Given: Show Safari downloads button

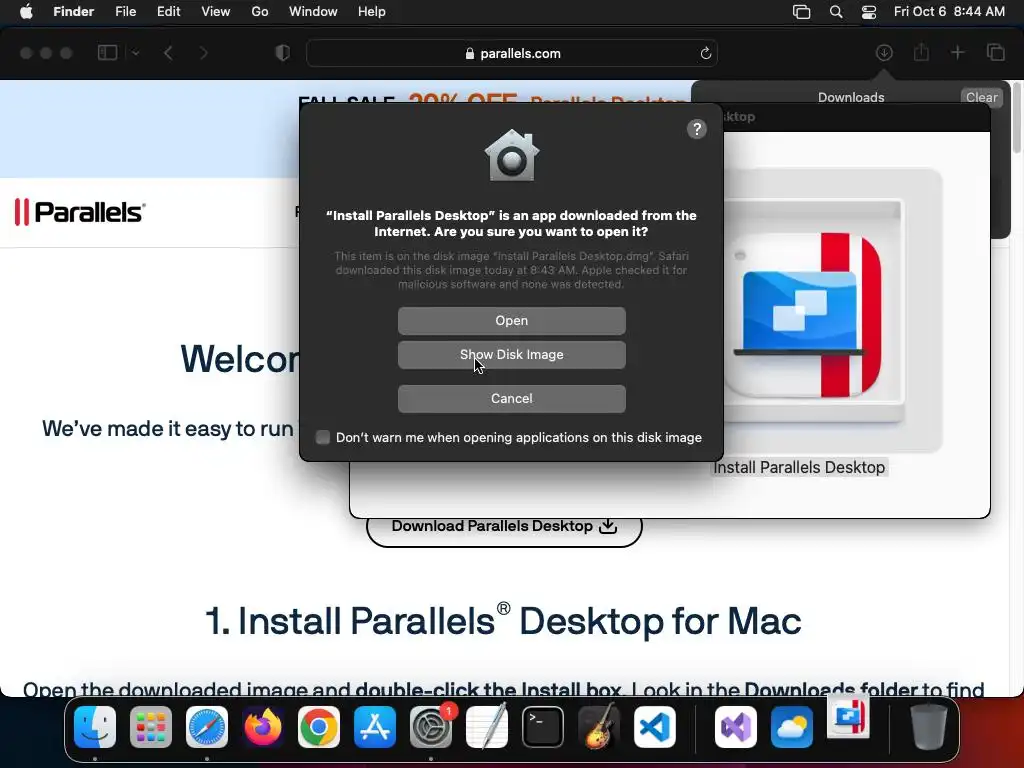Looking at the screenshot, I should coord(884,52).
